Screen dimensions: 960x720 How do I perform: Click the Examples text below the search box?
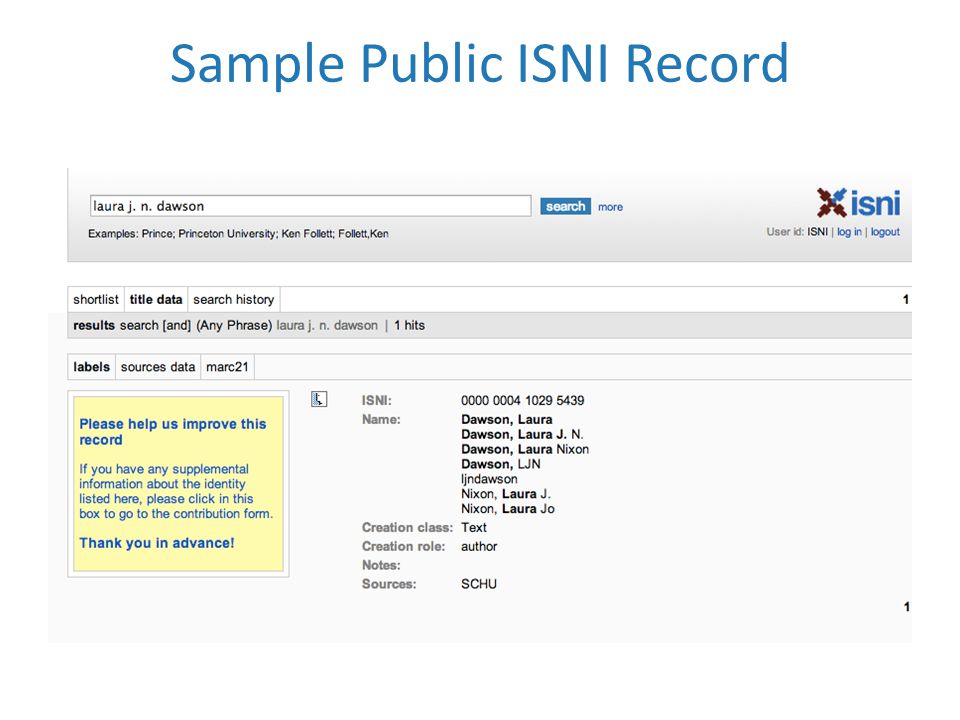(x=238, y=233)
